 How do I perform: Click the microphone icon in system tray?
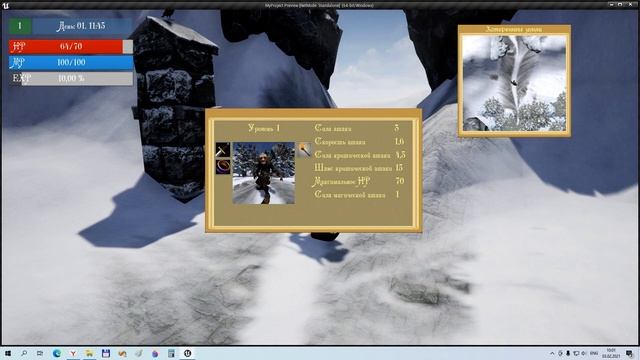(568, 353)
